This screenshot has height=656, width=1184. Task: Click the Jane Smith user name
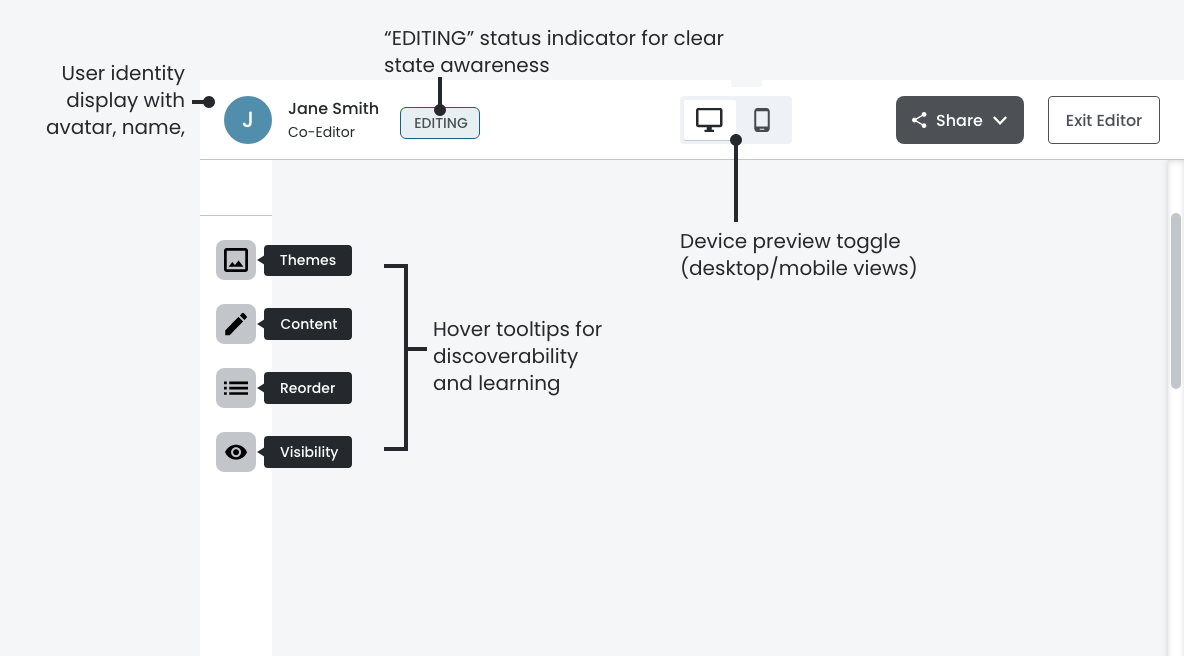[x=333, y=109]
